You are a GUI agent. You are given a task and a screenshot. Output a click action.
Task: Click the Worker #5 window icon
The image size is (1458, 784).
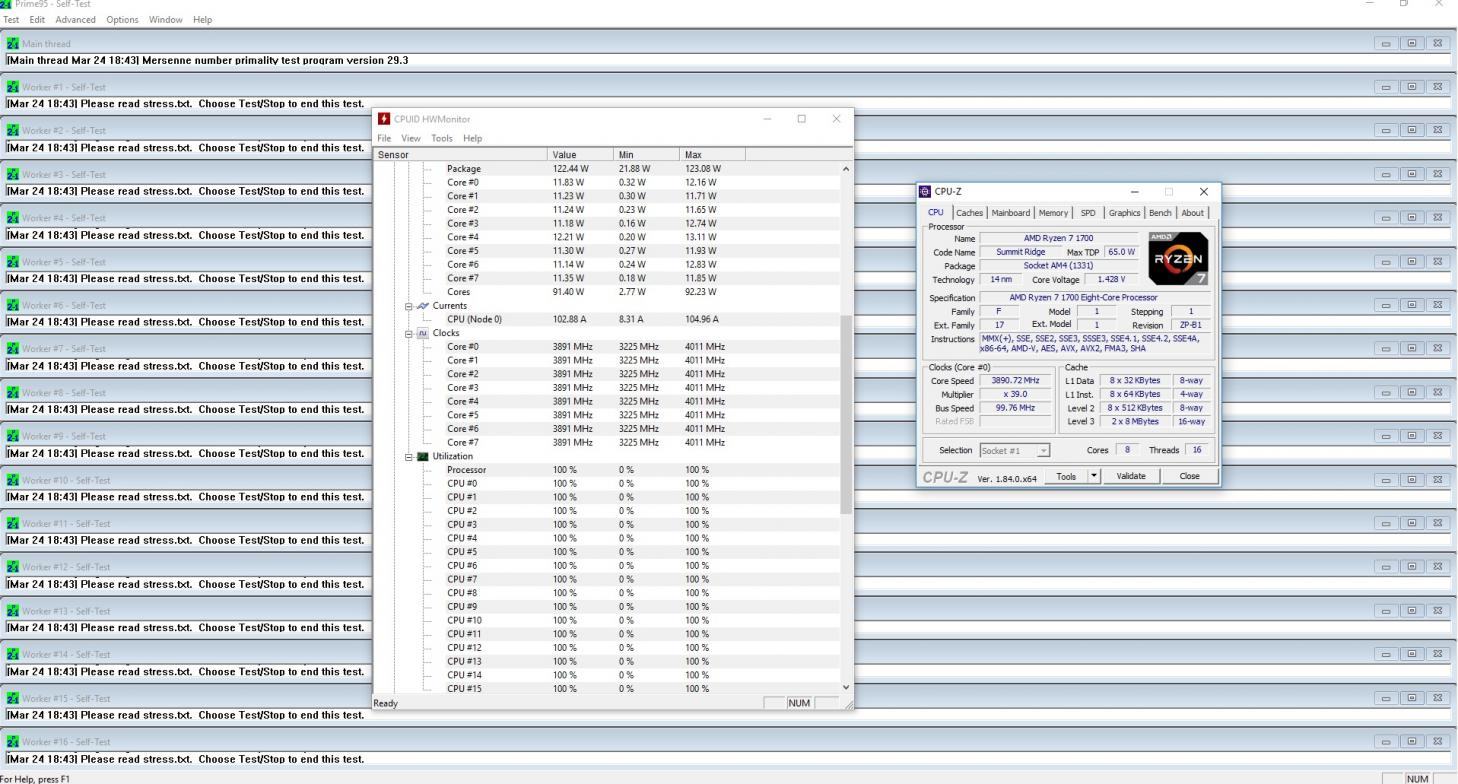tap(12, 262)
